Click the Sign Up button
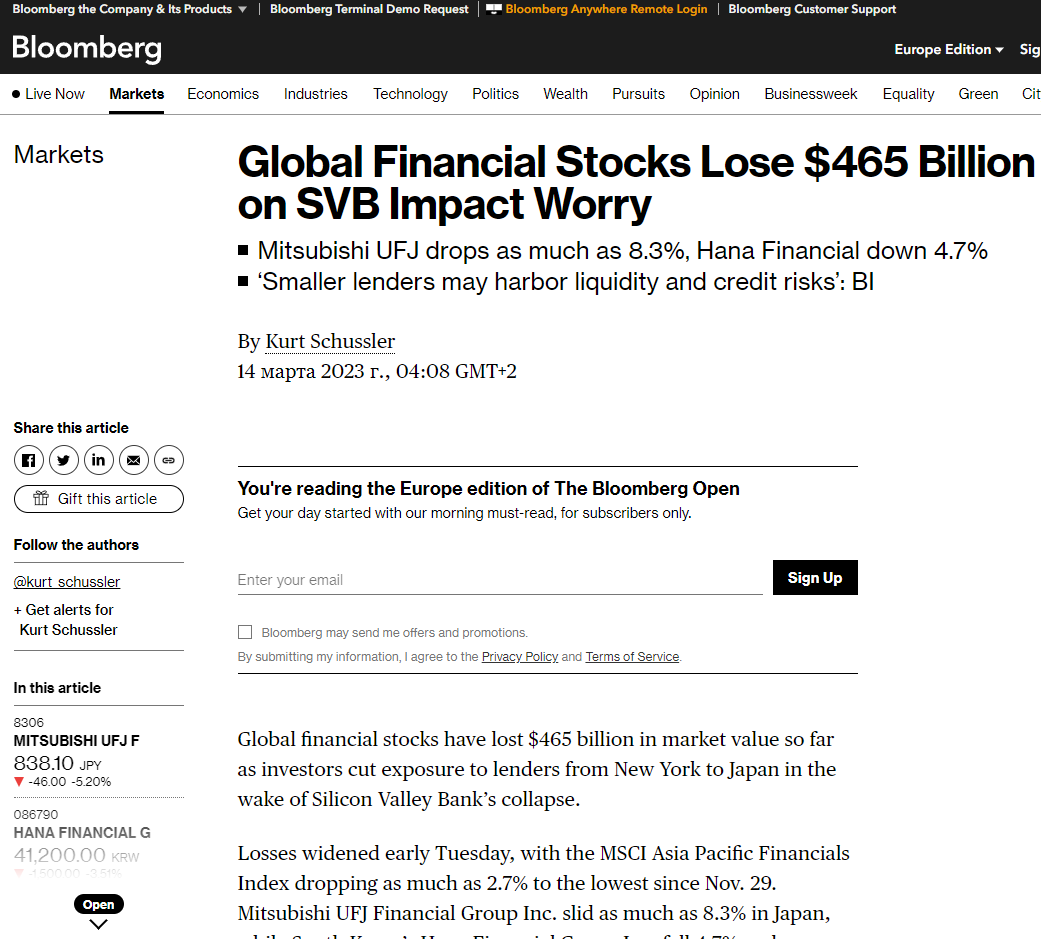 [815, 578]
